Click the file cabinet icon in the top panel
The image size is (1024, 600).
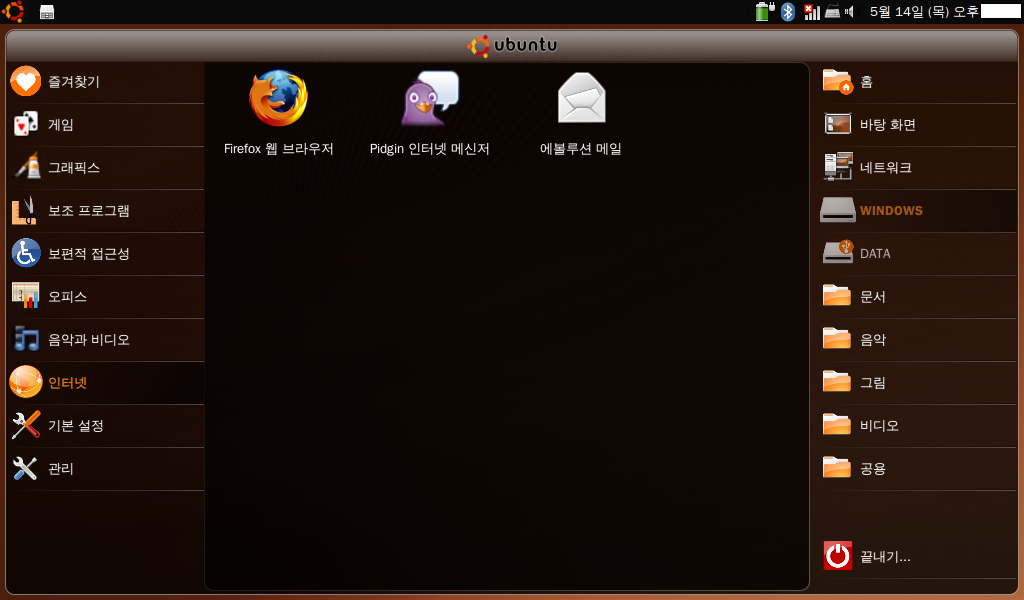coord(47,12)
